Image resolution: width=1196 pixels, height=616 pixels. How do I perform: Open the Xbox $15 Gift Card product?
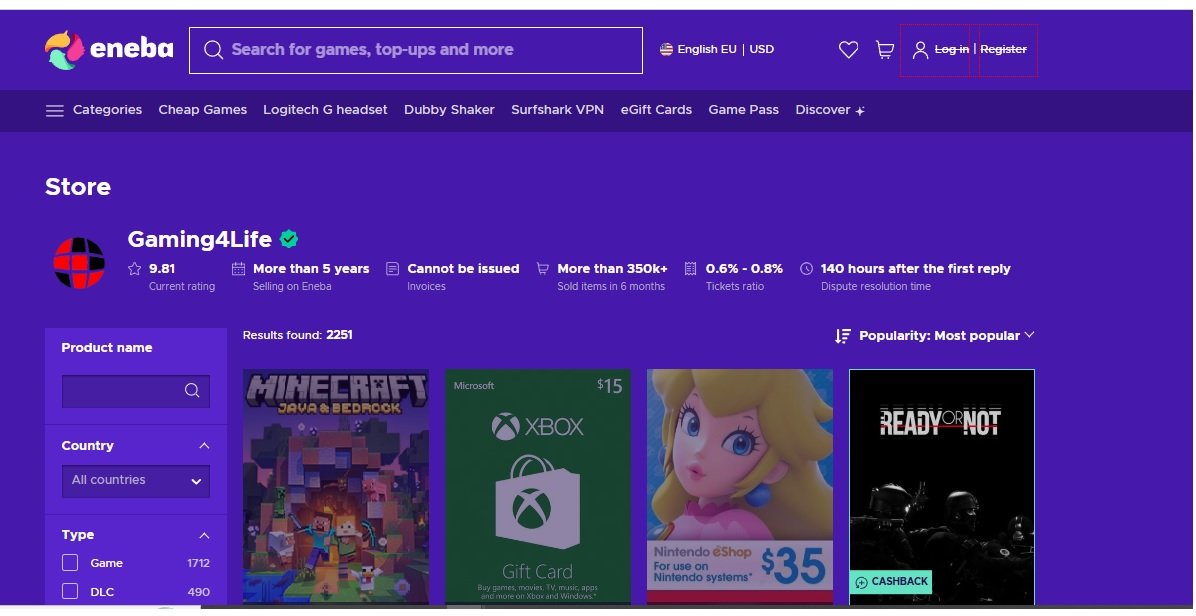coord(538,486)
